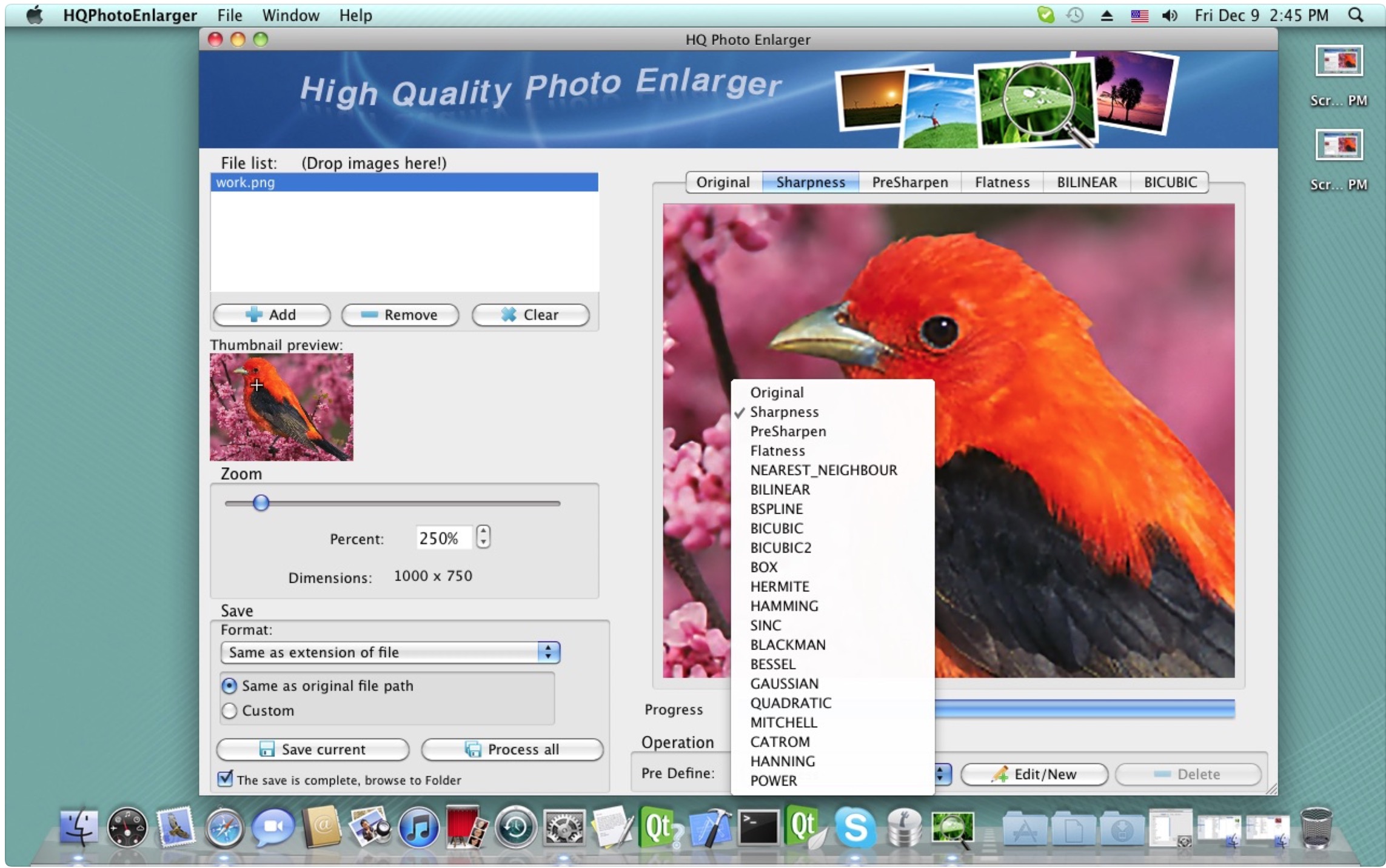
Task: Switch to the PreSharpen tab
Action: coord(909,182)
